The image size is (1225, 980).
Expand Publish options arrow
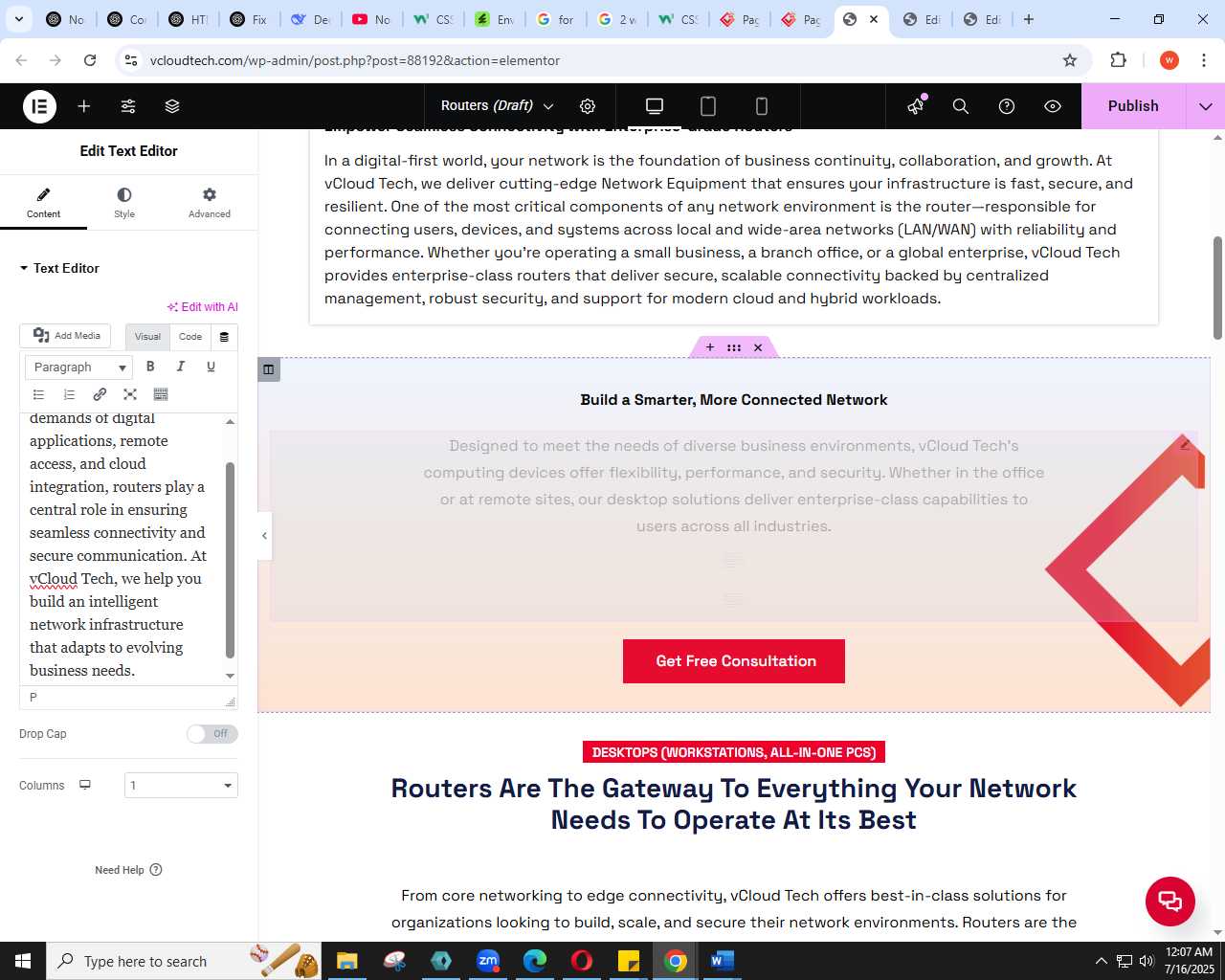coord(1206,106)
